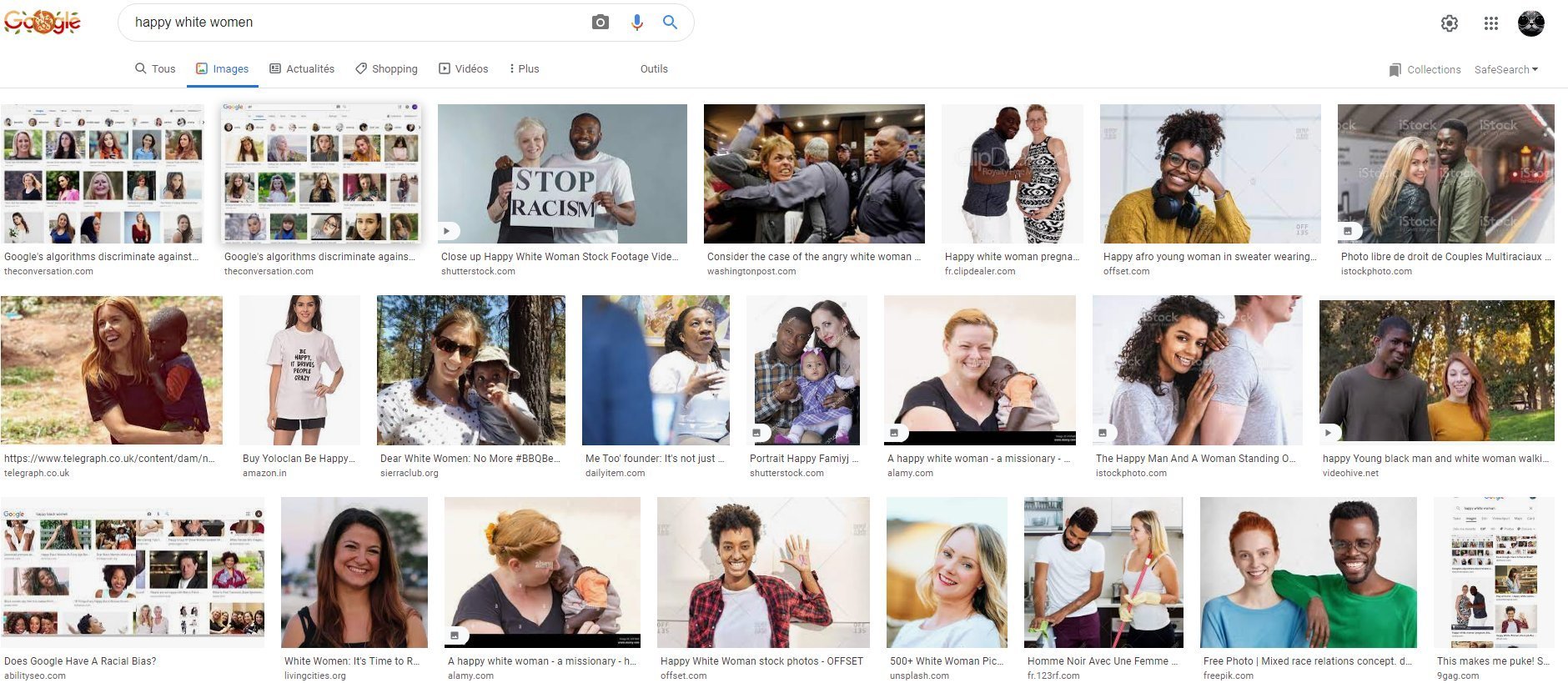The width and height of the screenshot is (1568, 683).
Task: Click the istockphoto.com source under Happy Man And A Woman
Action: [1131, 473]
